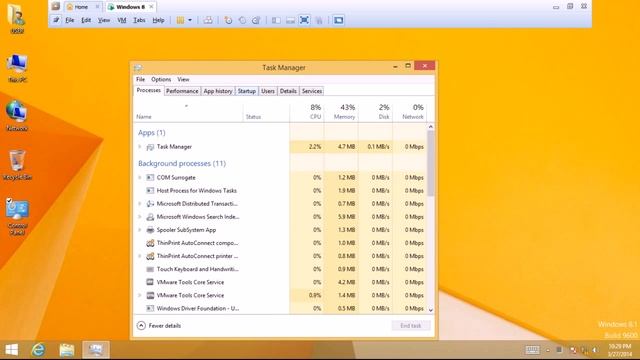Sort processes by Name column
The height and width of the screenshot is (360, 640).
click(189, 112)
